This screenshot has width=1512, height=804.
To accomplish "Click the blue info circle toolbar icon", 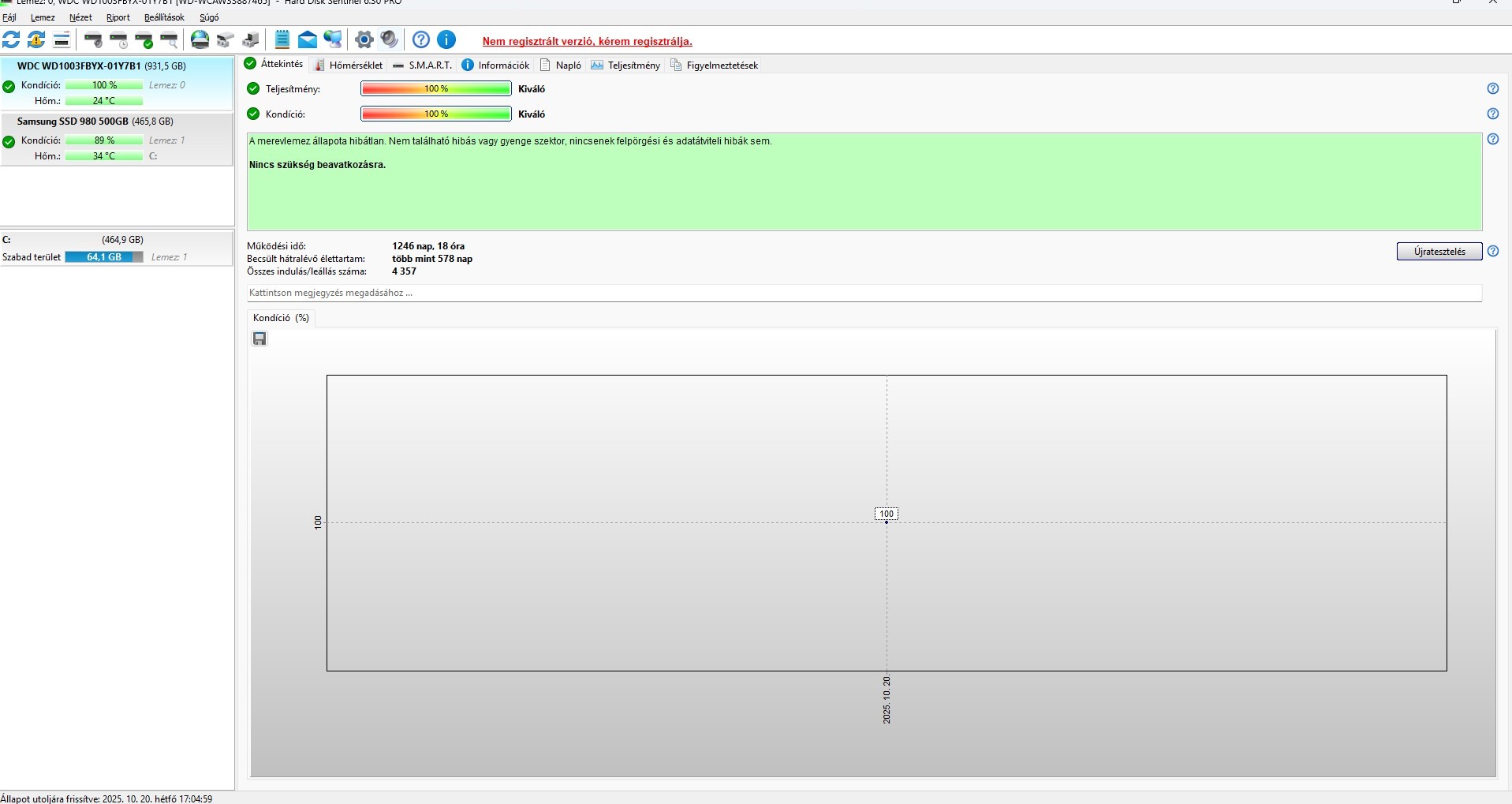I will (446, 39).
